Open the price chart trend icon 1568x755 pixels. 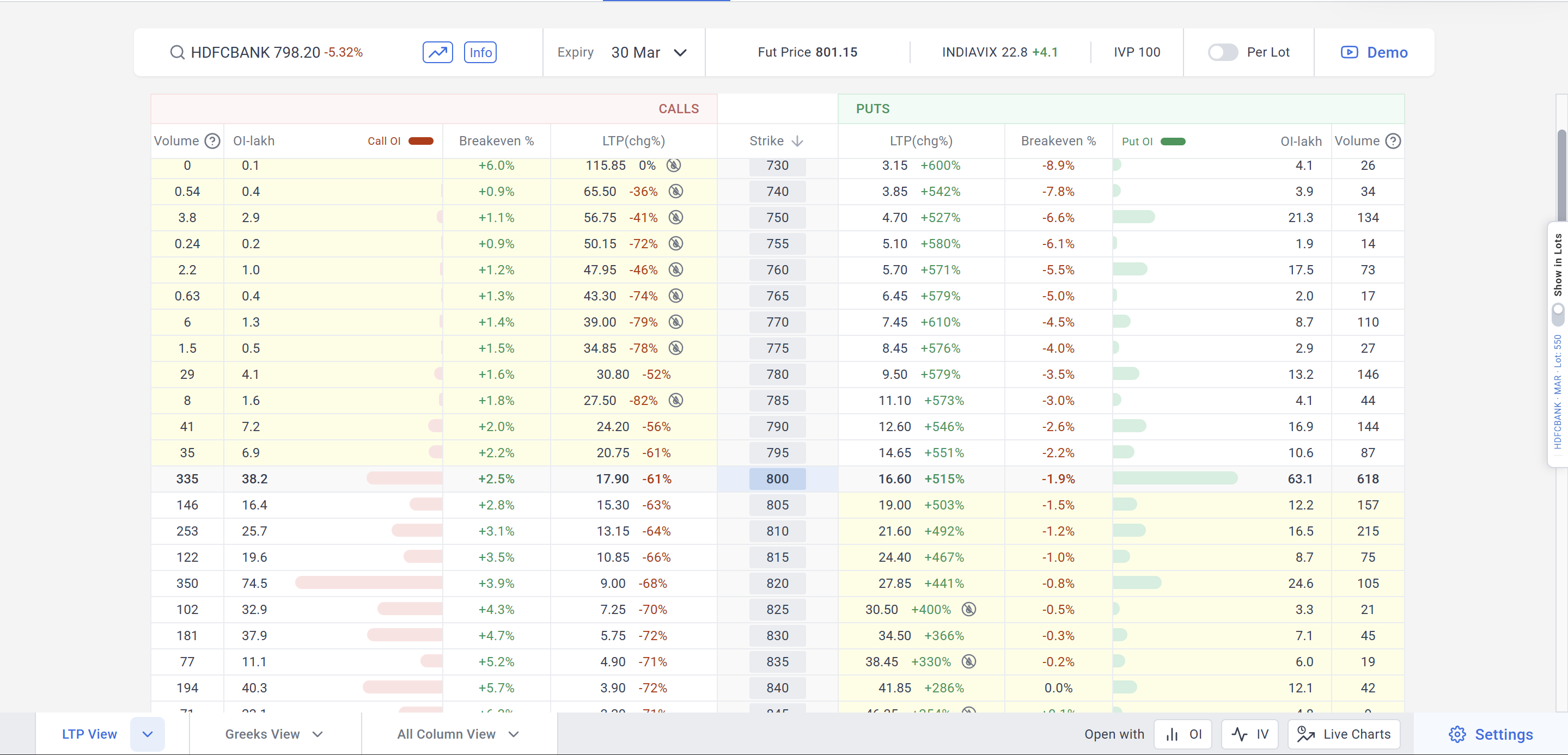[x=438, y=52]
